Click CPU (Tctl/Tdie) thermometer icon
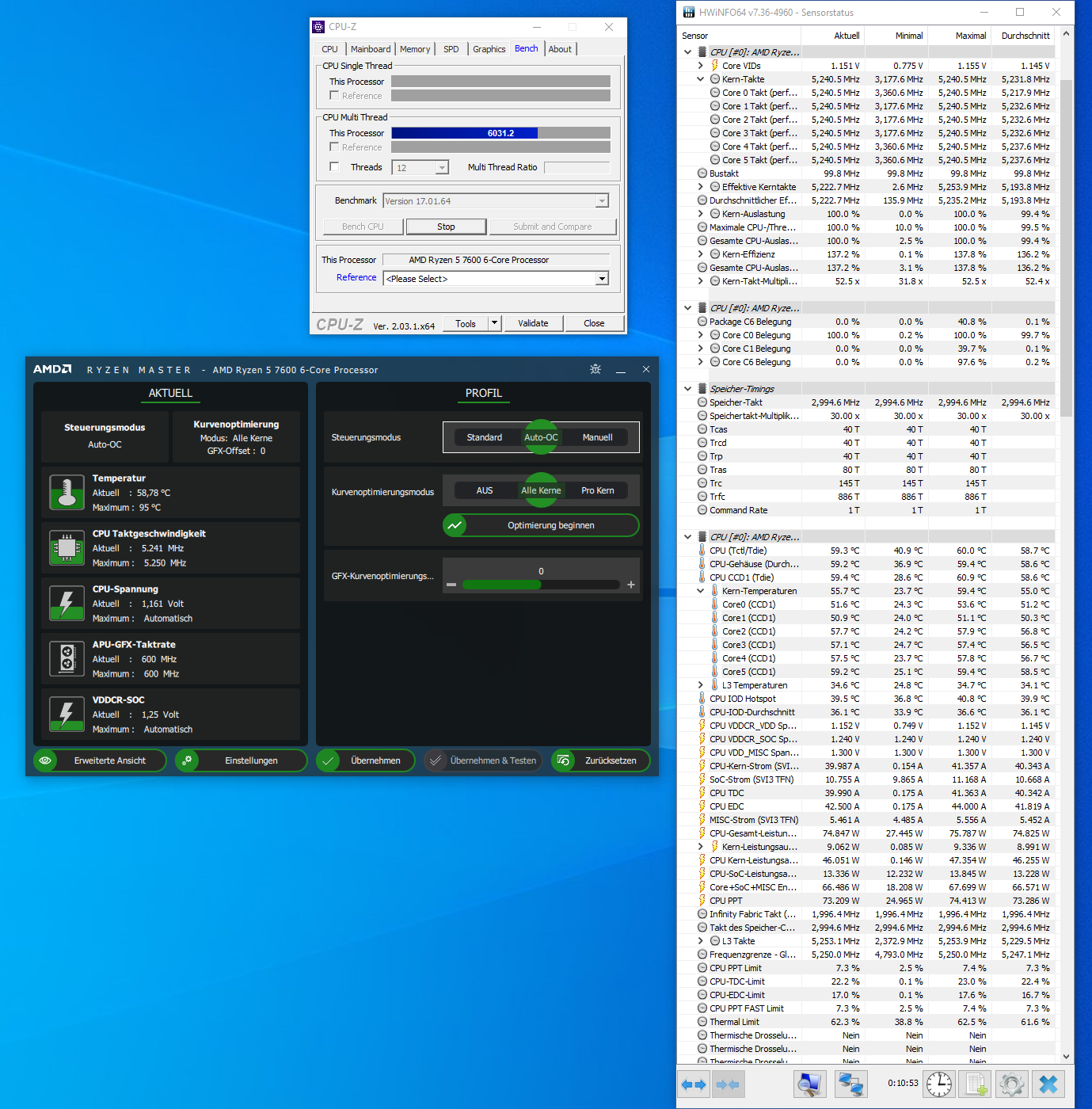 point(702,551)
